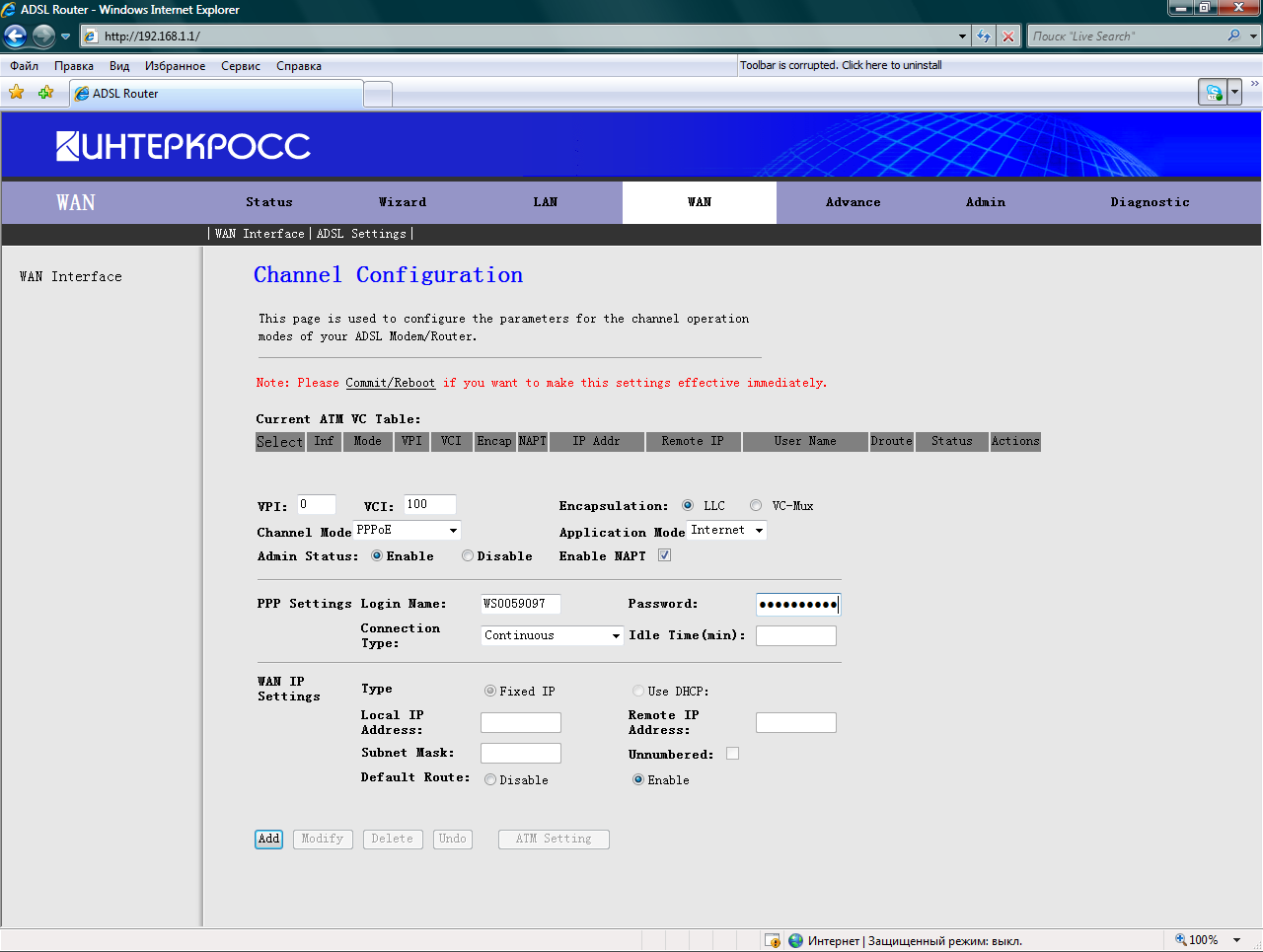Image resolution: width=1263 pixels, height=952 pixels.
Task: Open Favorites Center star icon
Action: click(17, 93)
